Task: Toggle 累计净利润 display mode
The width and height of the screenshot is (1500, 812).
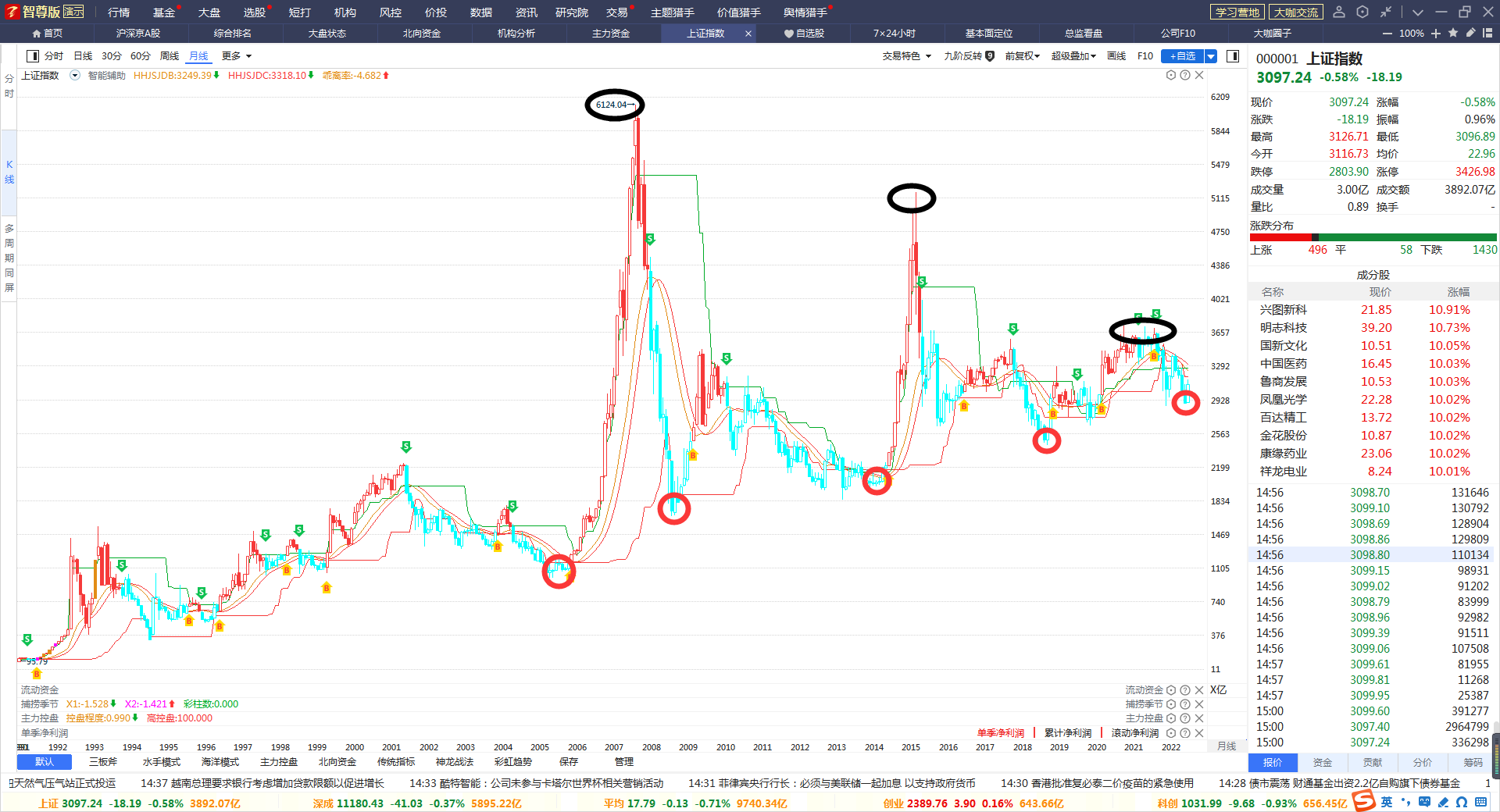Action: coord(1068,733)
